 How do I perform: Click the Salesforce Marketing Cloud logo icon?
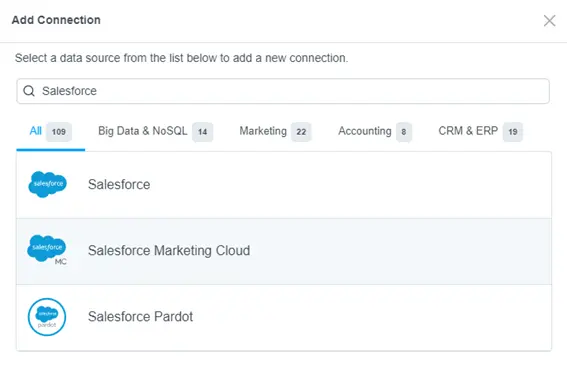coord(47,250)
